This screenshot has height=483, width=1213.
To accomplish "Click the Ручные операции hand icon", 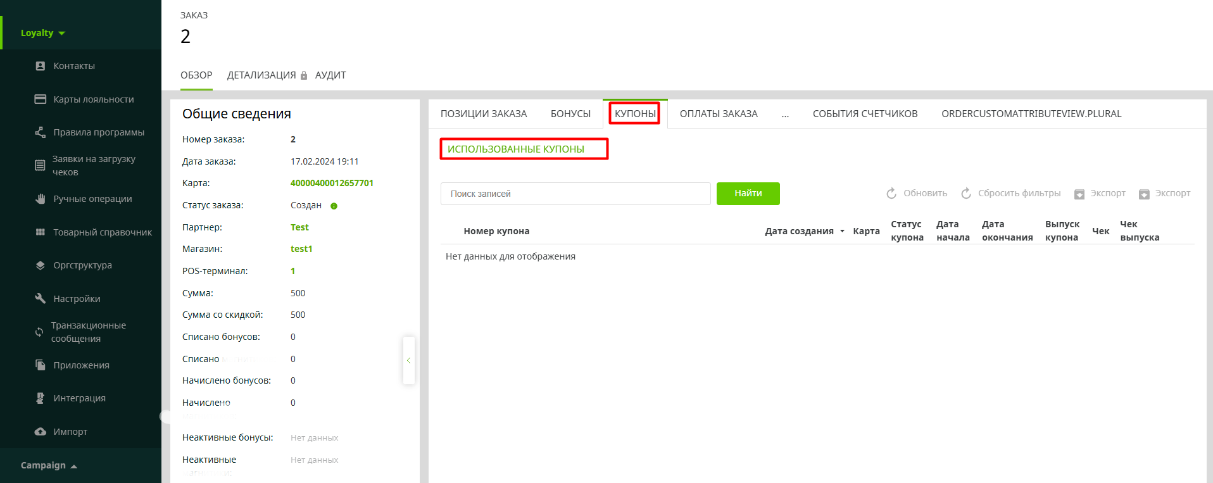I will coord(41,198).
